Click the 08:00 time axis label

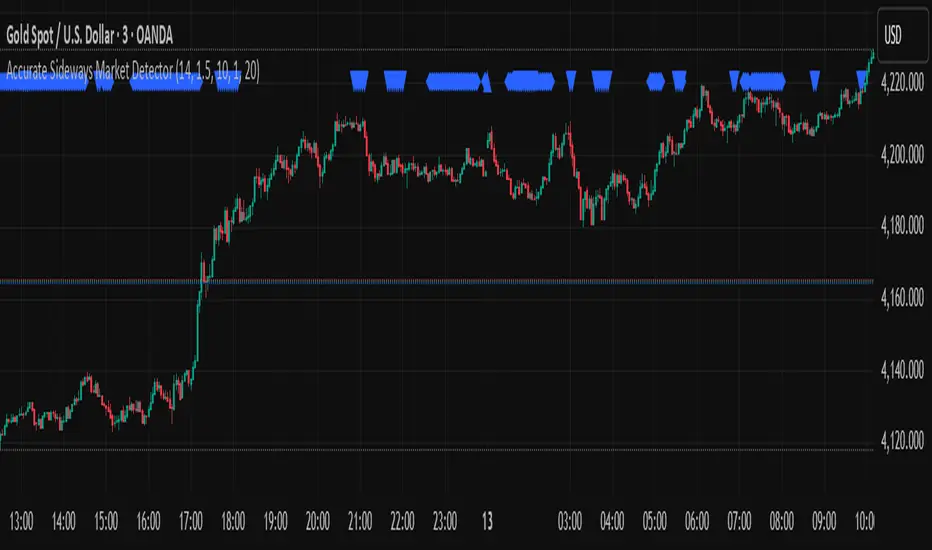782,521
